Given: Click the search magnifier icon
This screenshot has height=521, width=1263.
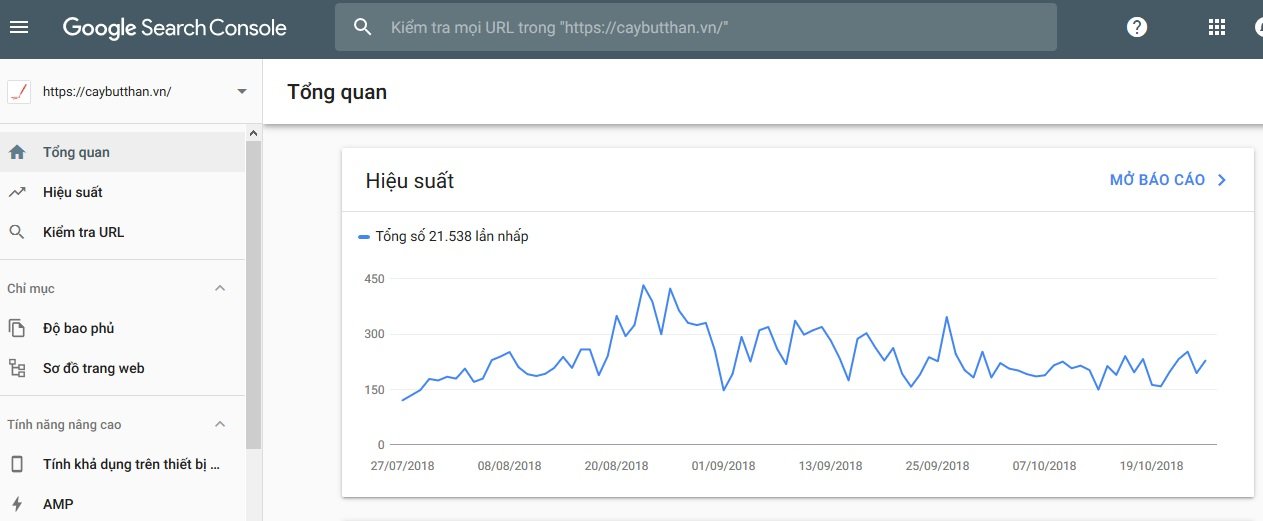Looking at the screenshot, I should (363, 27).
